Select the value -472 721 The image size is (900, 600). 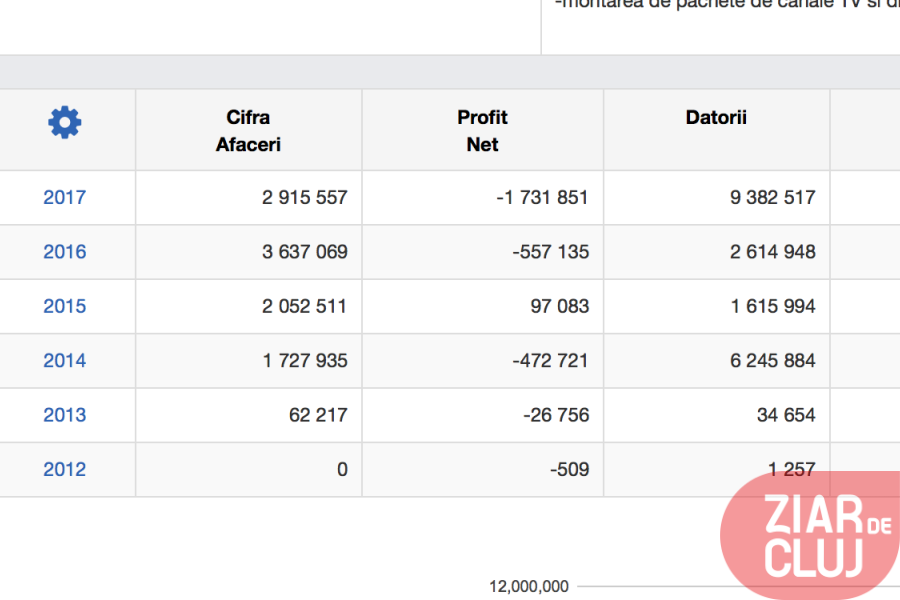[550, 361]
